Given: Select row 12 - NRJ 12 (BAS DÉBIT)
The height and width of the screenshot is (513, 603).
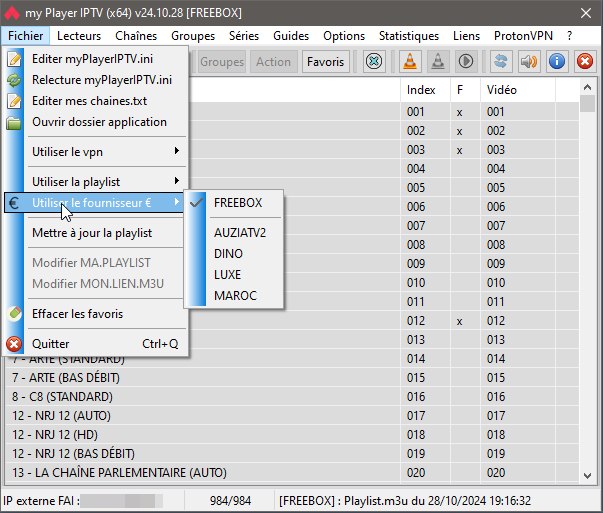Looking at the screenshot, I should (x=292, y=454).
